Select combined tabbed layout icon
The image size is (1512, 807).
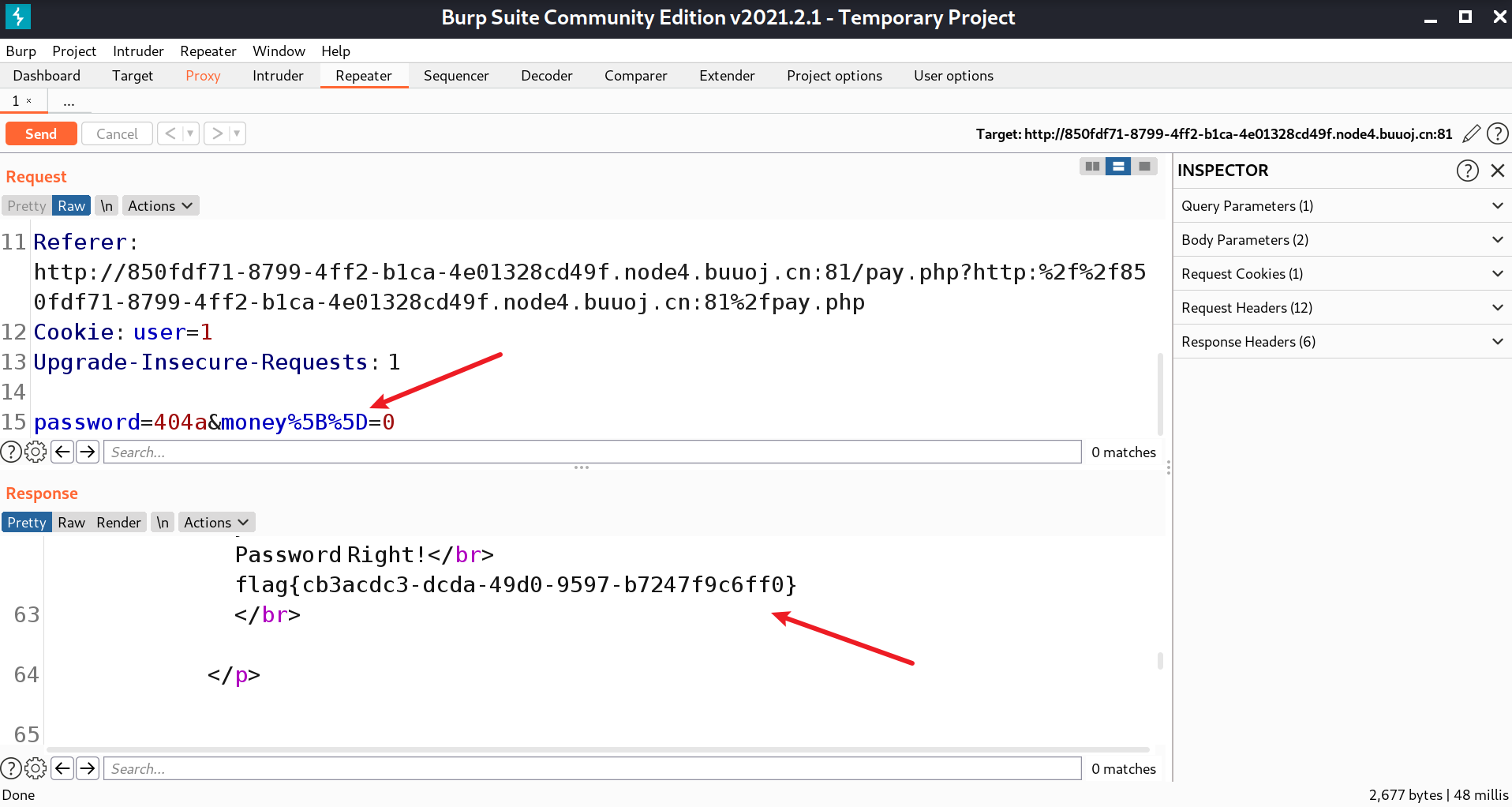click(x=1144, y=167)
